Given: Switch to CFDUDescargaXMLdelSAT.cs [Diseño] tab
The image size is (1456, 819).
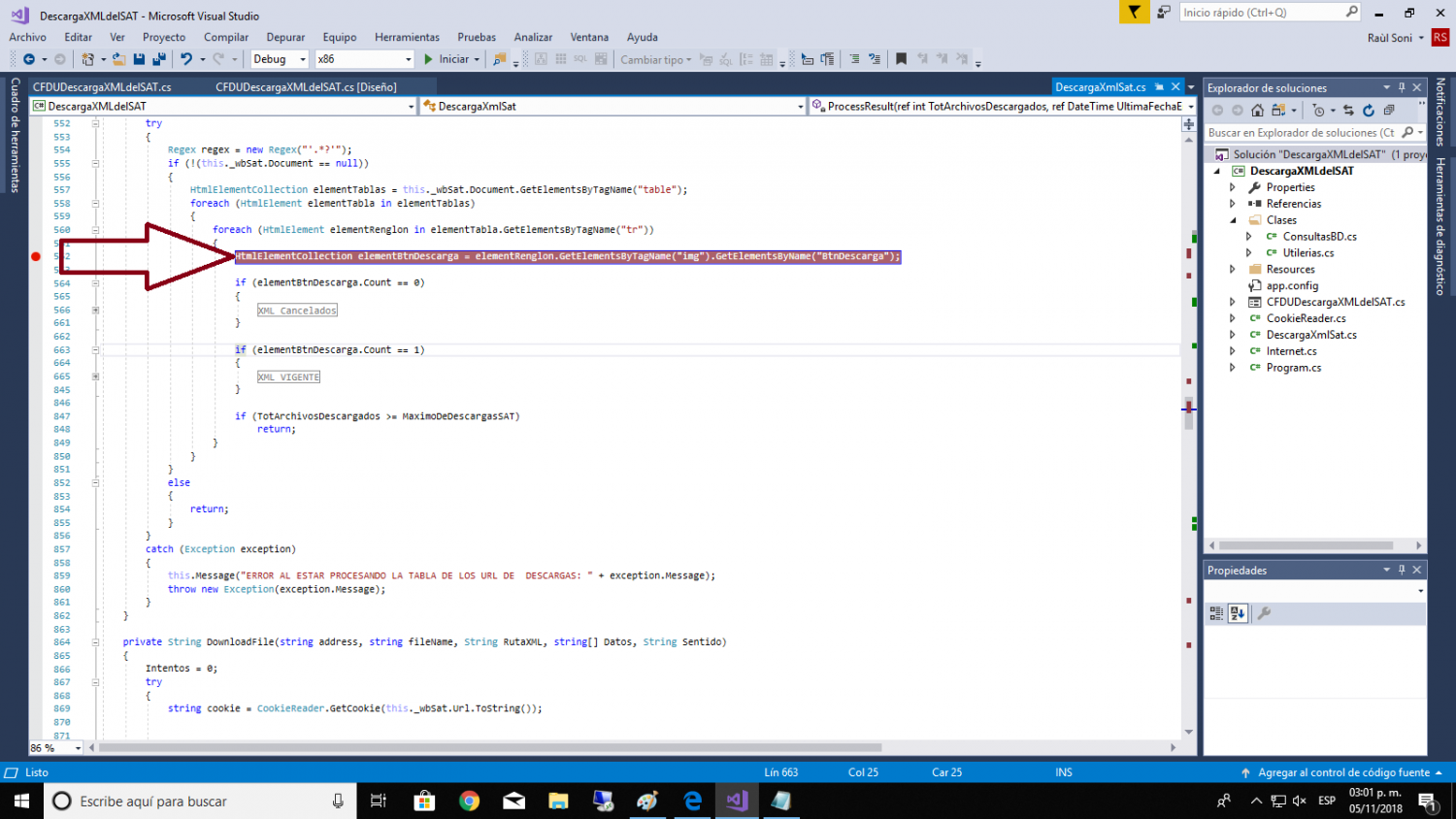Looking at the screenshot, I should coord(306,87).
